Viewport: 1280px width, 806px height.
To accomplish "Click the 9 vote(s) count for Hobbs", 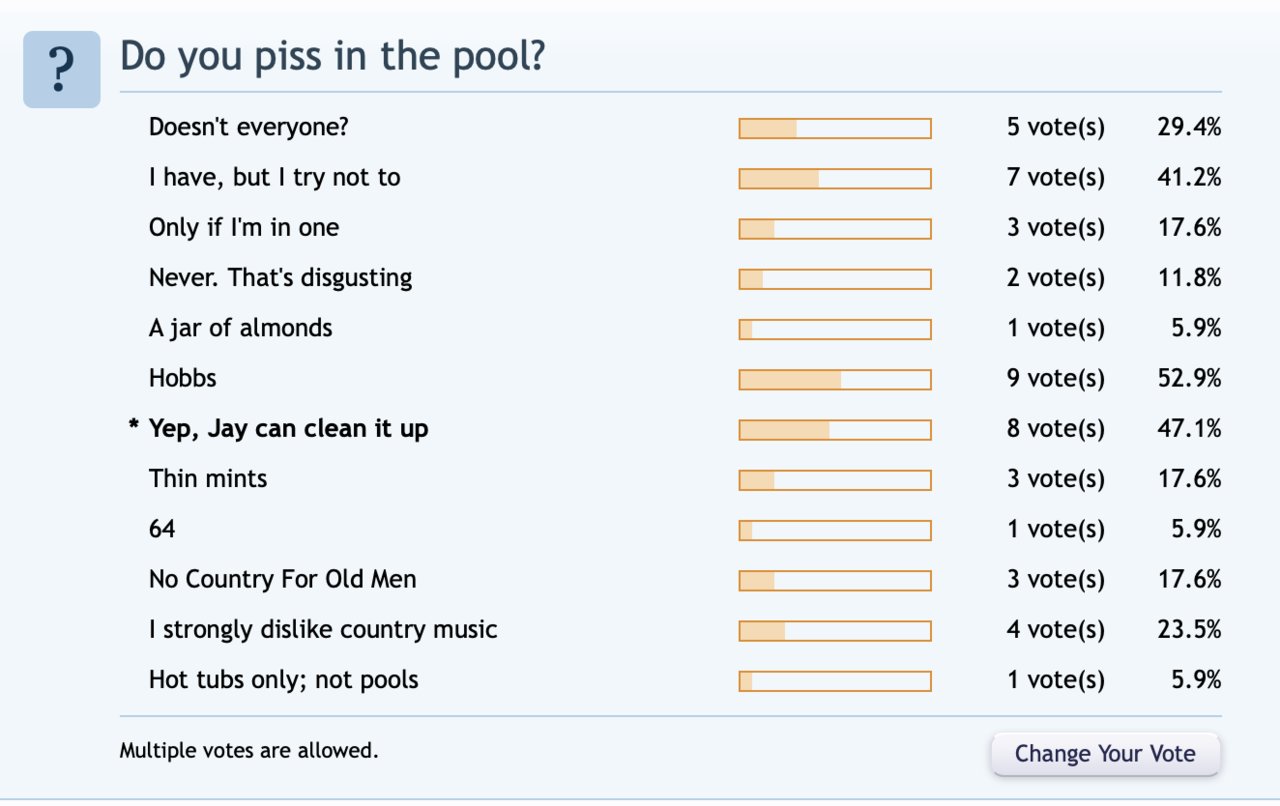I will (1056, 379).
